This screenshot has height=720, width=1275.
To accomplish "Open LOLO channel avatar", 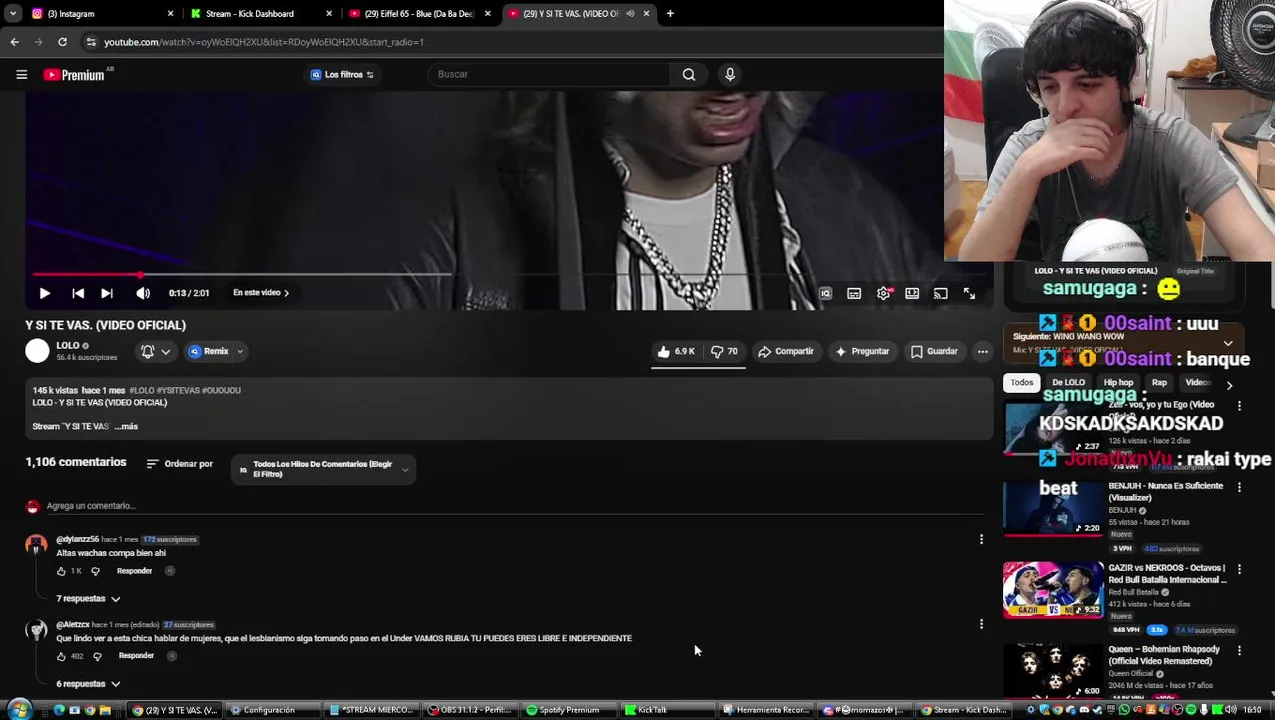I will point(37,351).
